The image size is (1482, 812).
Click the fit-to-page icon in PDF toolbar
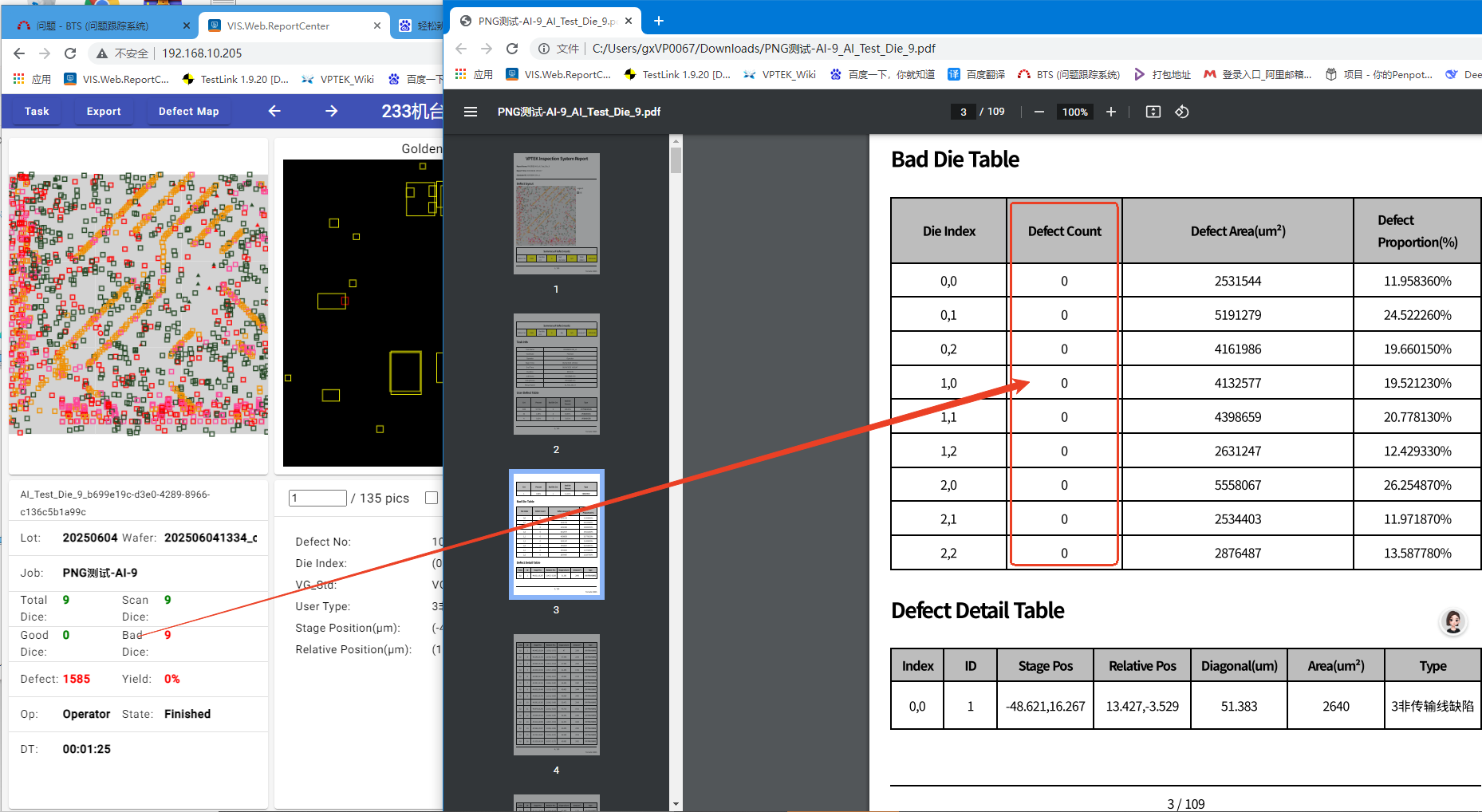[1153, 112]
